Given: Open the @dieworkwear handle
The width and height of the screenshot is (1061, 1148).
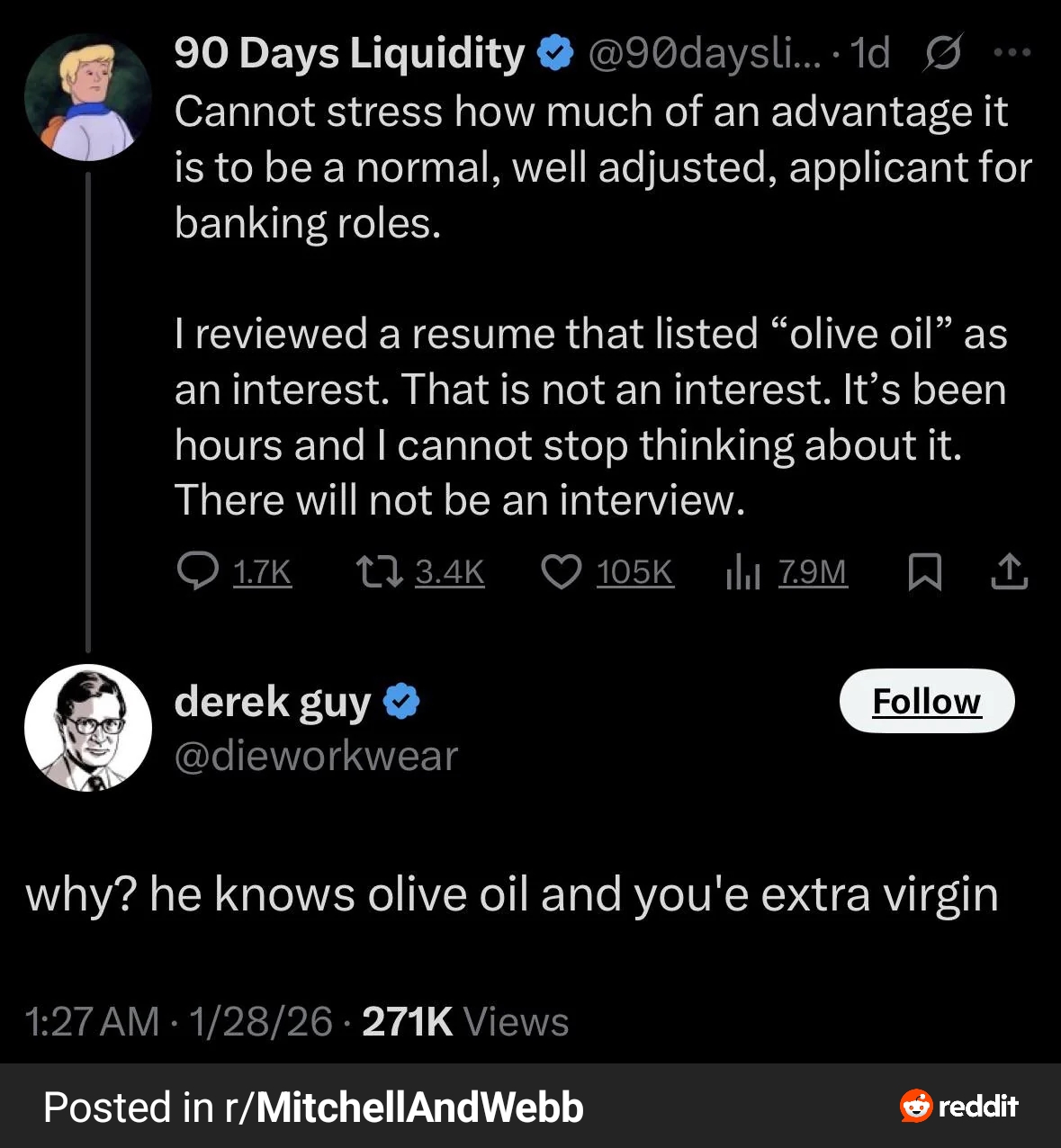Looking at the screenshot, I should pos(316,756).
